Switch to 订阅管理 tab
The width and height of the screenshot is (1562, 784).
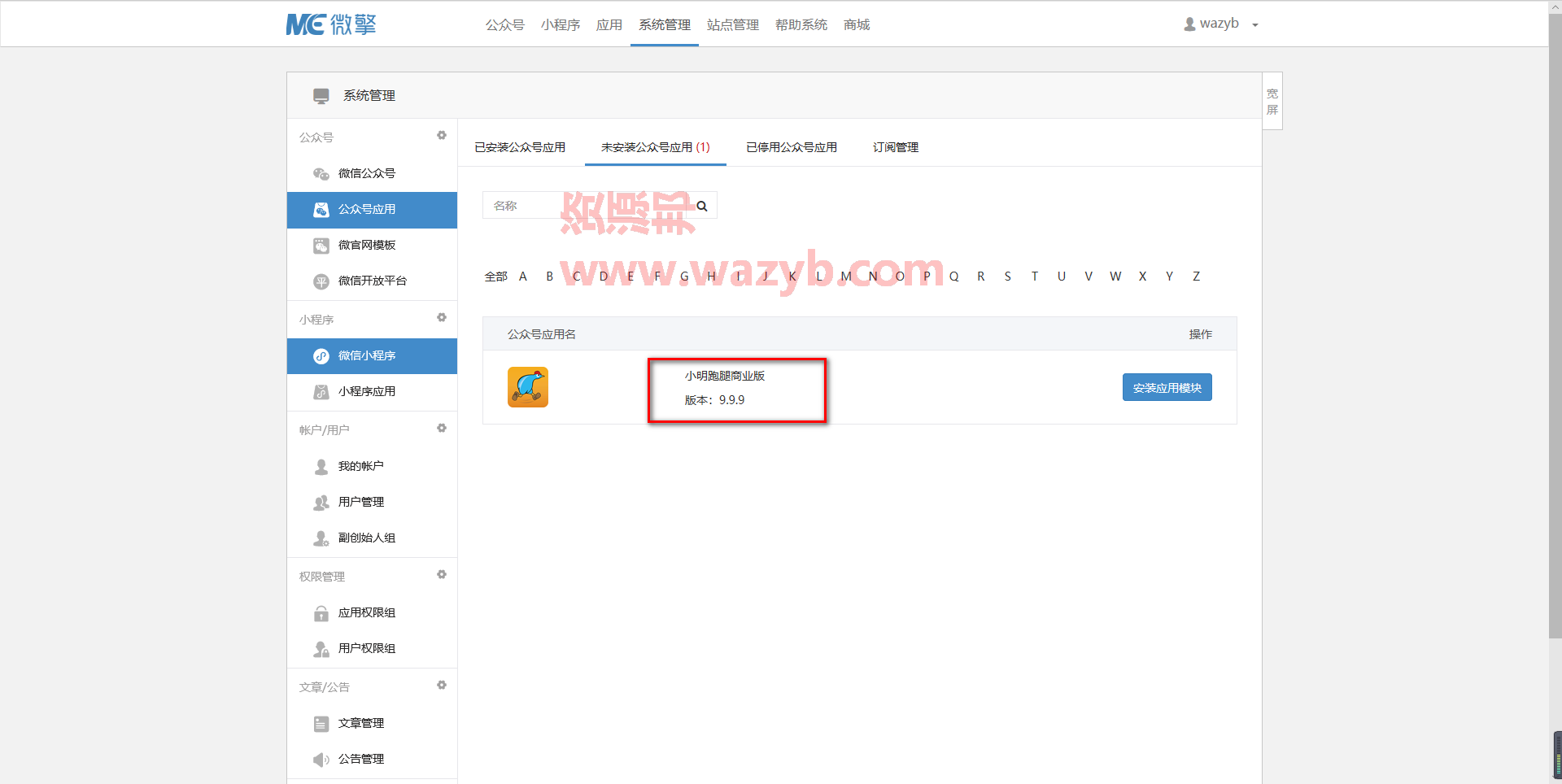pyautogui.click(x=896, y=147)
